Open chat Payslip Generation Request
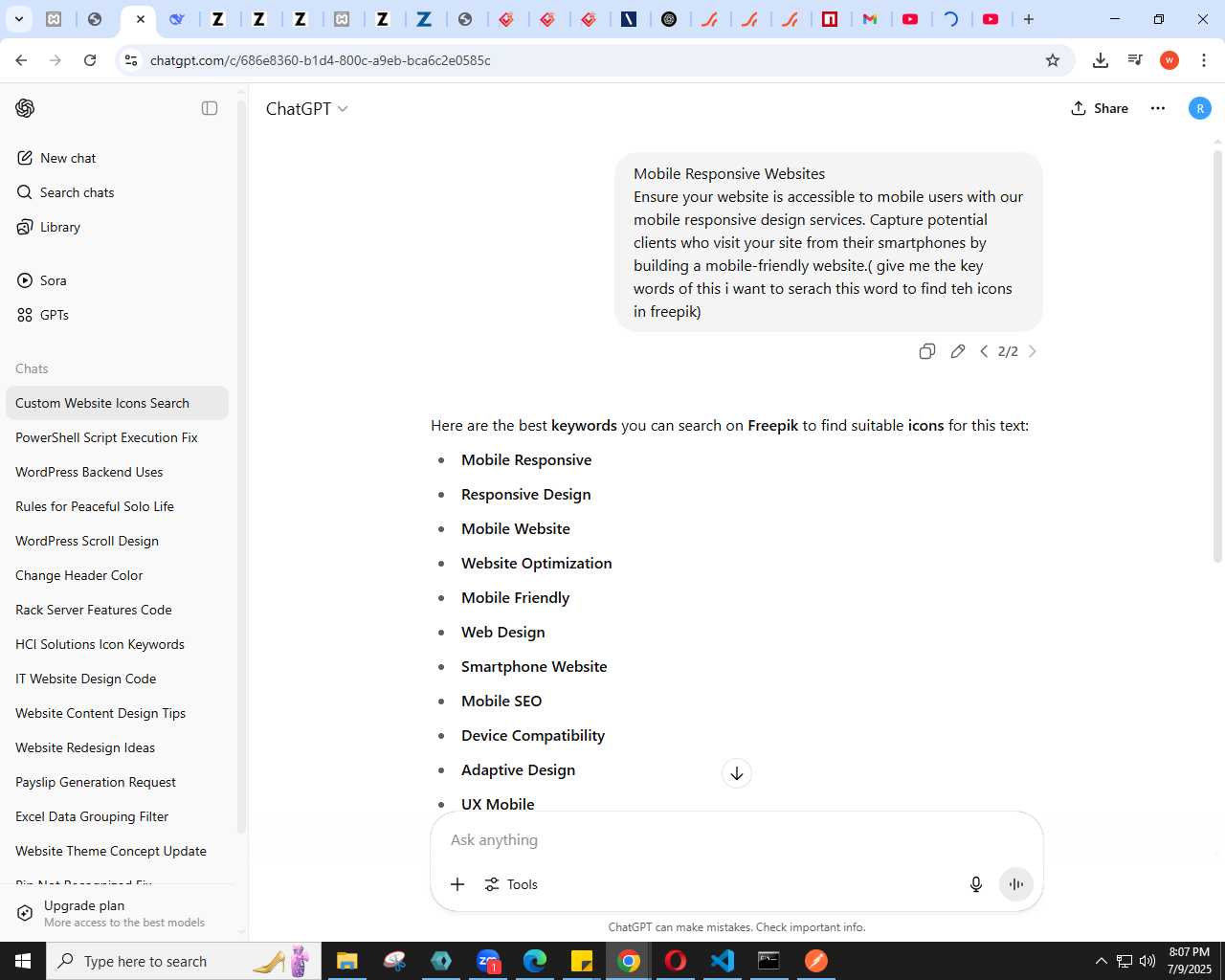This screenshot has width=1225, height=980. 118,782
